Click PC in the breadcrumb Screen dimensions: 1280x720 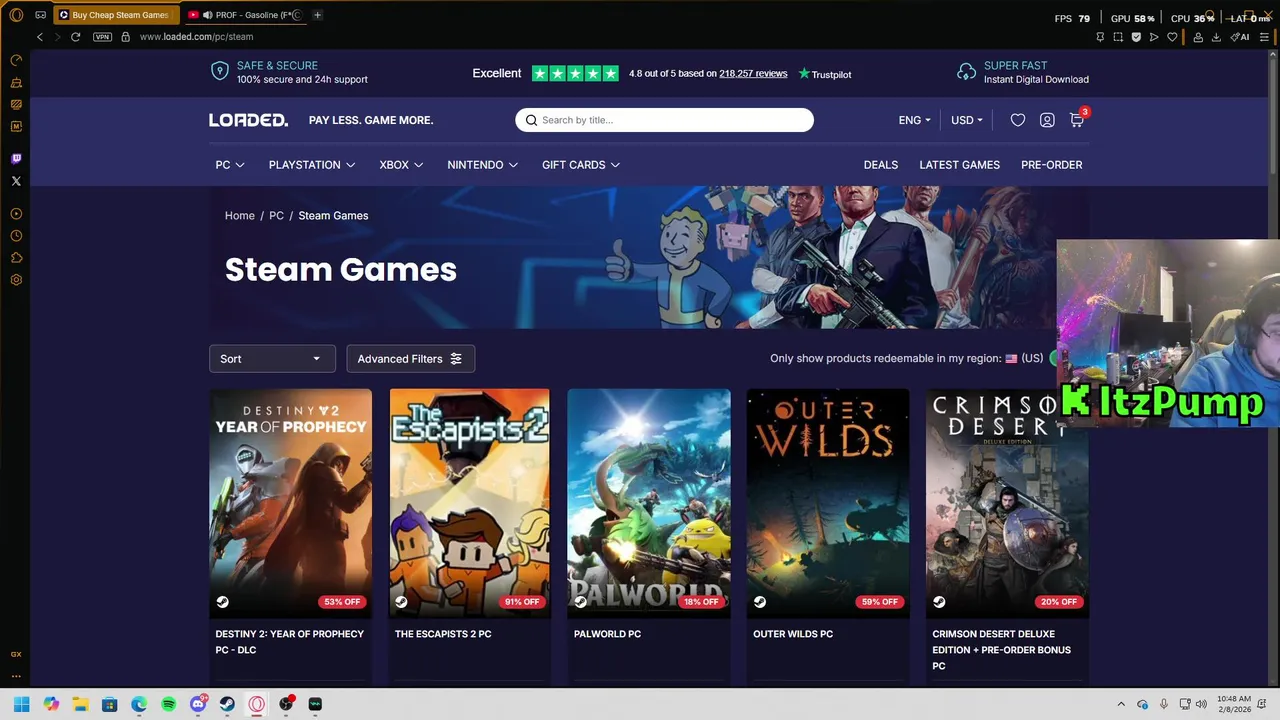tap(276, 216)
